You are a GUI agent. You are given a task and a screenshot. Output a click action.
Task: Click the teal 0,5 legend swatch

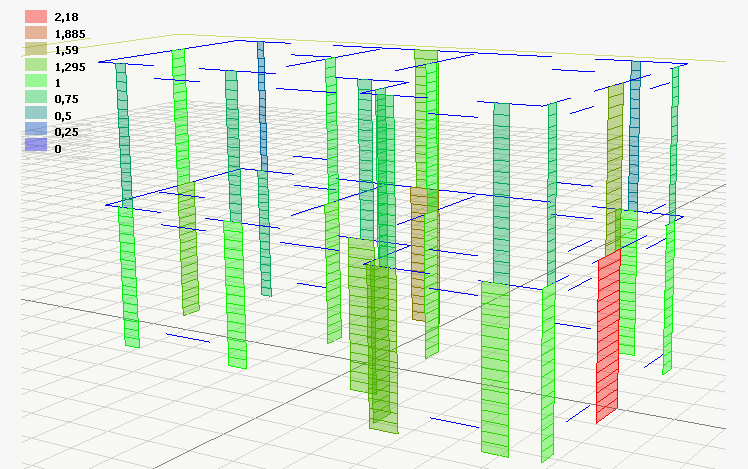36,116
